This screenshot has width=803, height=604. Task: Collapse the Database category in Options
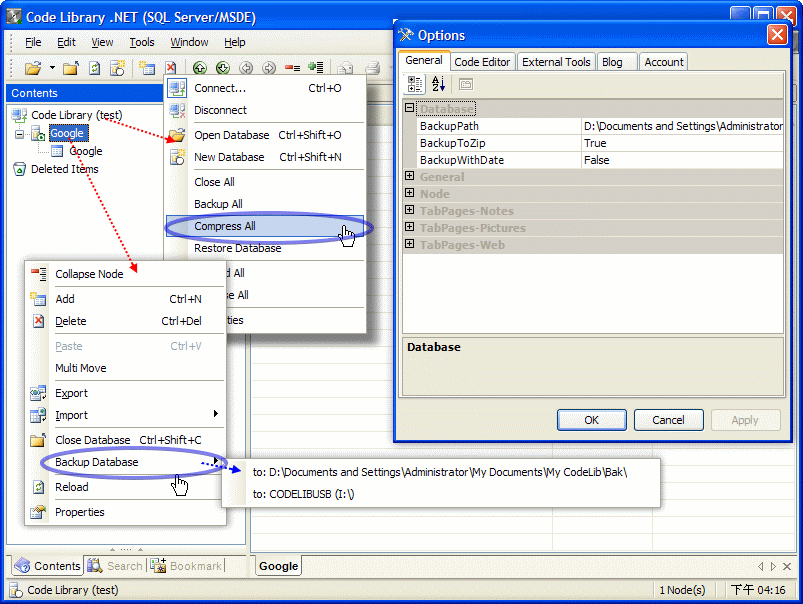point(409,108)
